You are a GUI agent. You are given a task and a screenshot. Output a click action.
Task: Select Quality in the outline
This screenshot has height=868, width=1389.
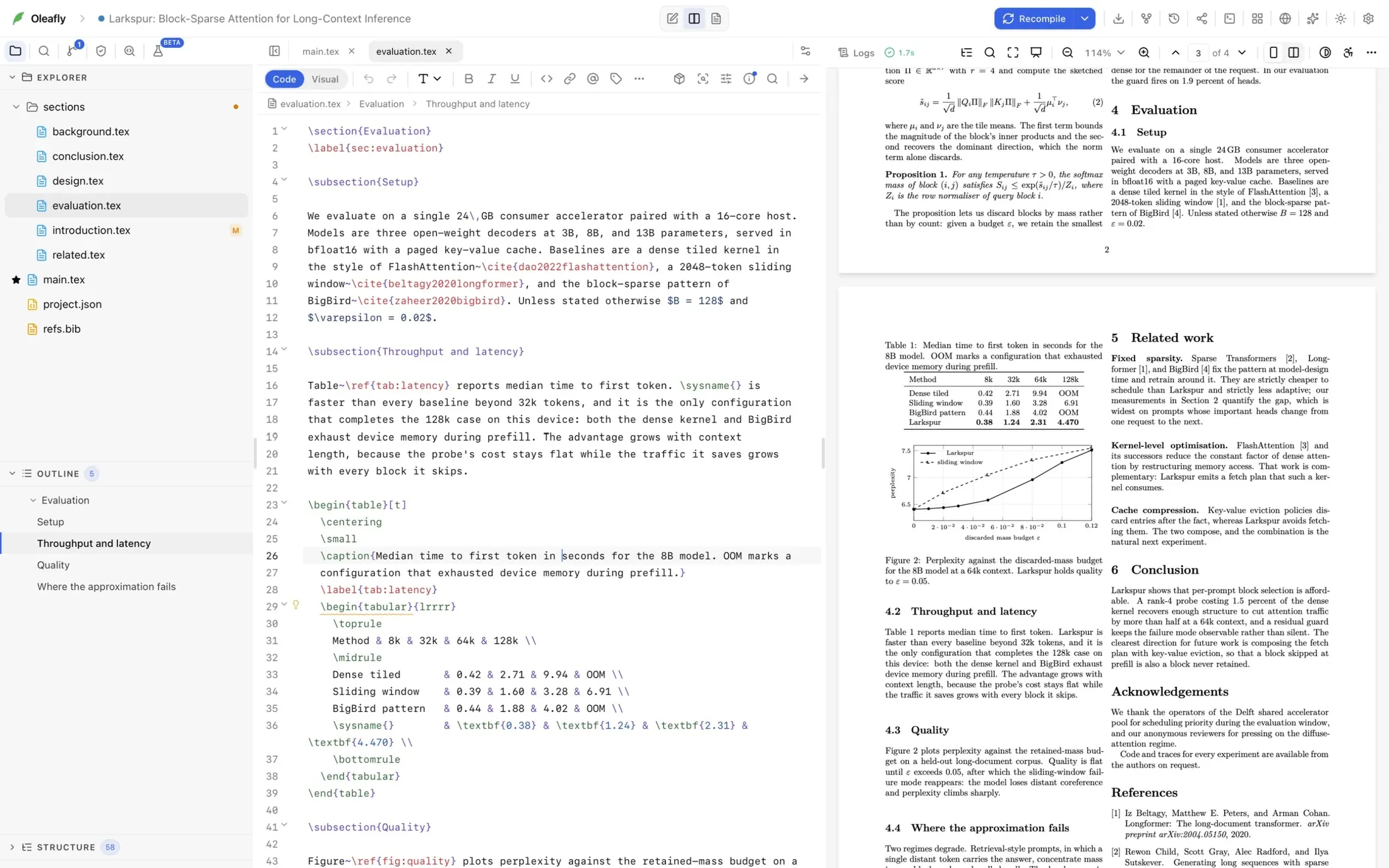point(53,565)
